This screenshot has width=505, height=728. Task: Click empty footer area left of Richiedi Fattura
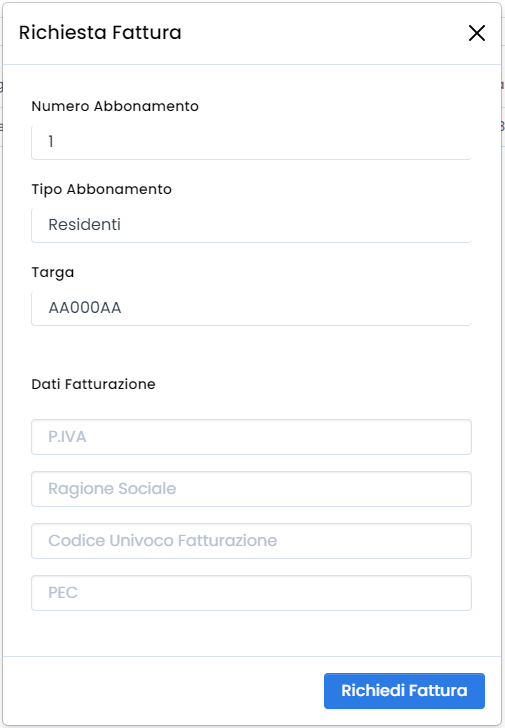coord(162,691)
